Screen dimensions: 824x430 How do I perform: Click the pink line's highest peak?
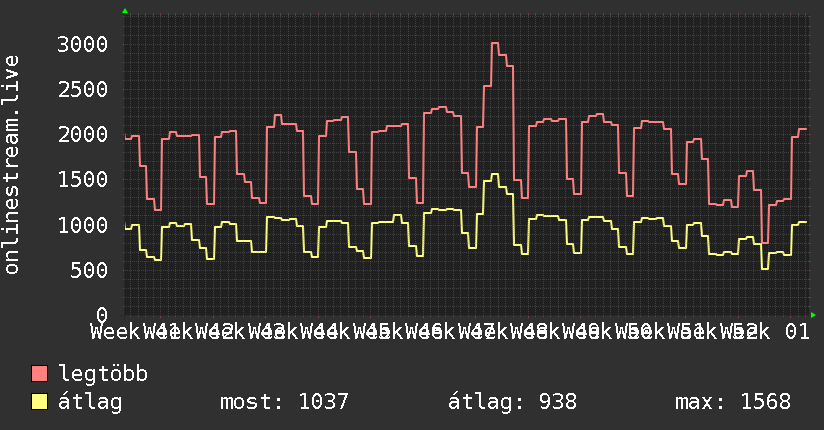click(x=495, y=43)
